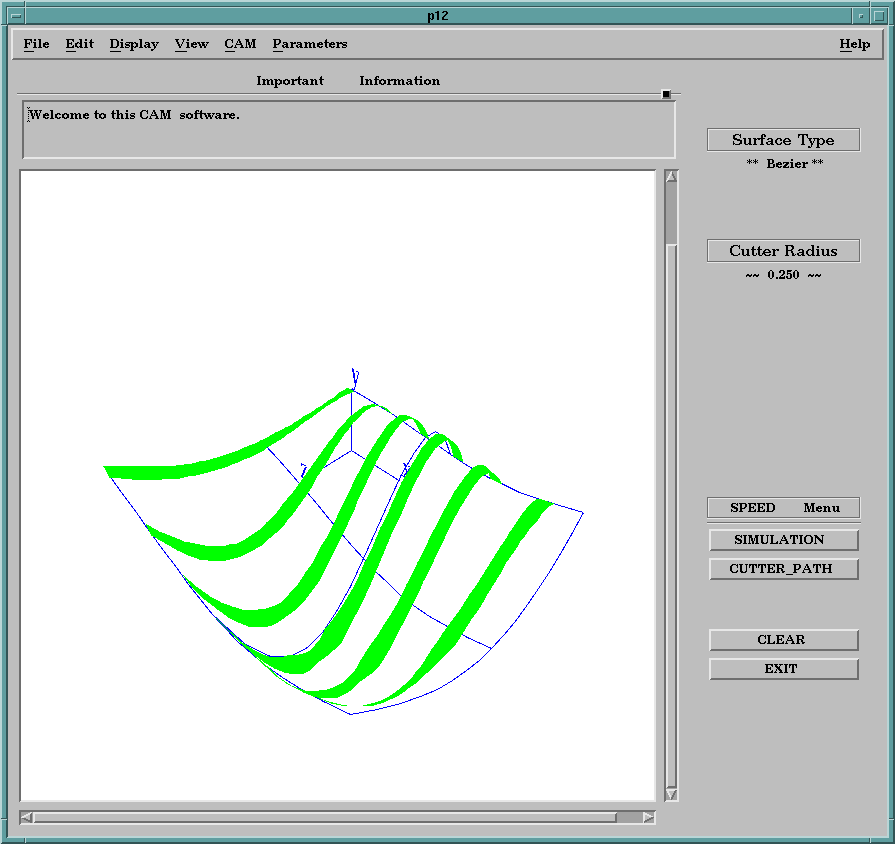The width and height of the screenshot is (895, 844).
Task: Click the Cutter Radius button
Action: click(783, 251)
